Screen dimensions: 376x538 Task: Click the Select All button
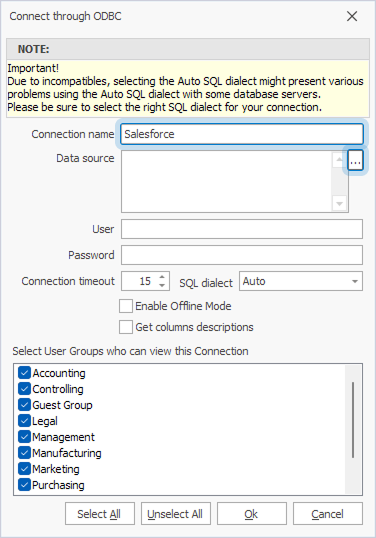click(x=100, y=514)
